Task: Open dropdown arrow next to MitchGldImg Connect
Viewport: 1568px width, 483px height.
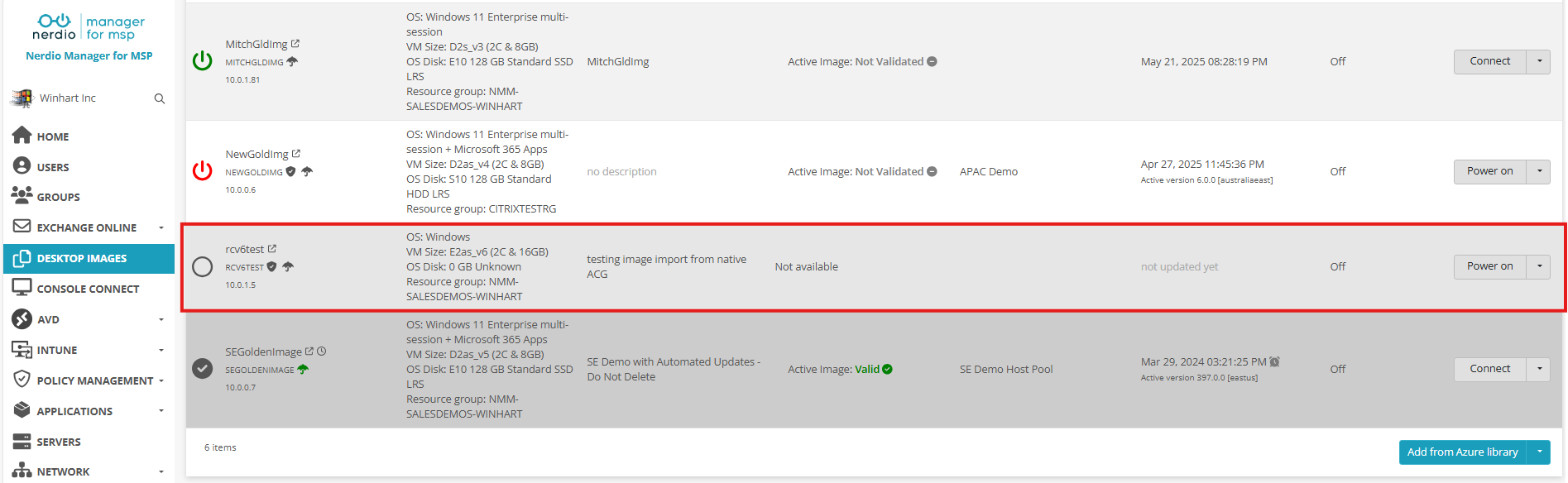Action: [x=1539, y=61]
